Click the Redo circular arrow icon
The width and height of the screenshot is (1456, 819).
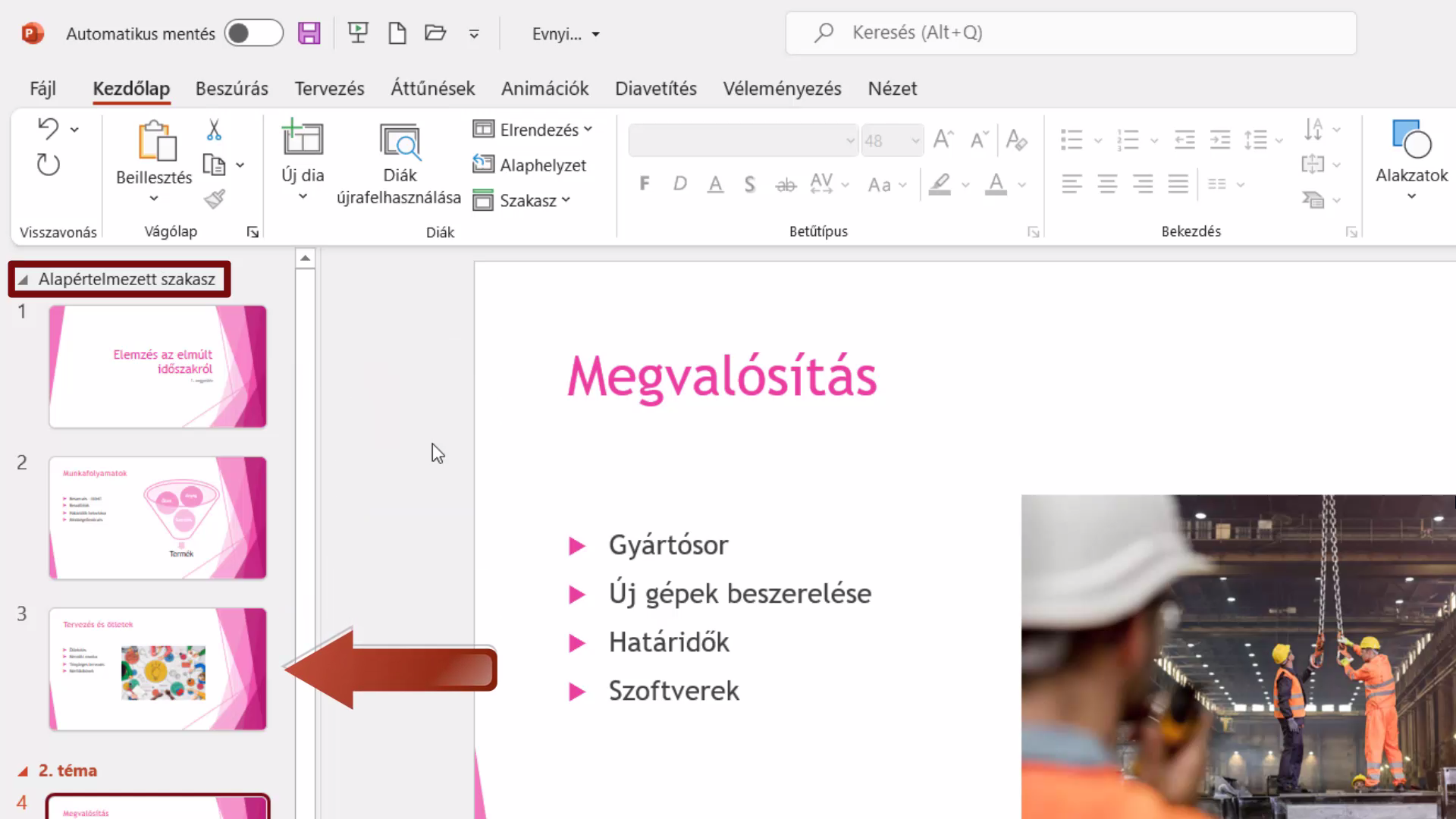click(49, 165)
